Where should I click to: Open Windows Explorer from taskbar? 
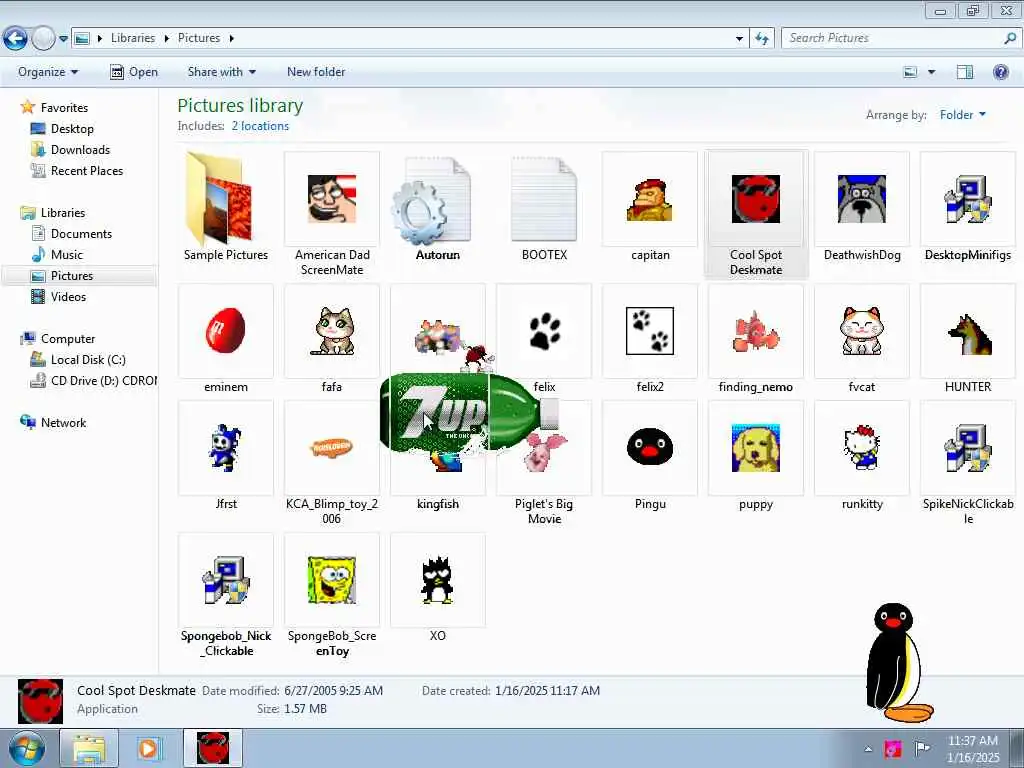point(89,748)
